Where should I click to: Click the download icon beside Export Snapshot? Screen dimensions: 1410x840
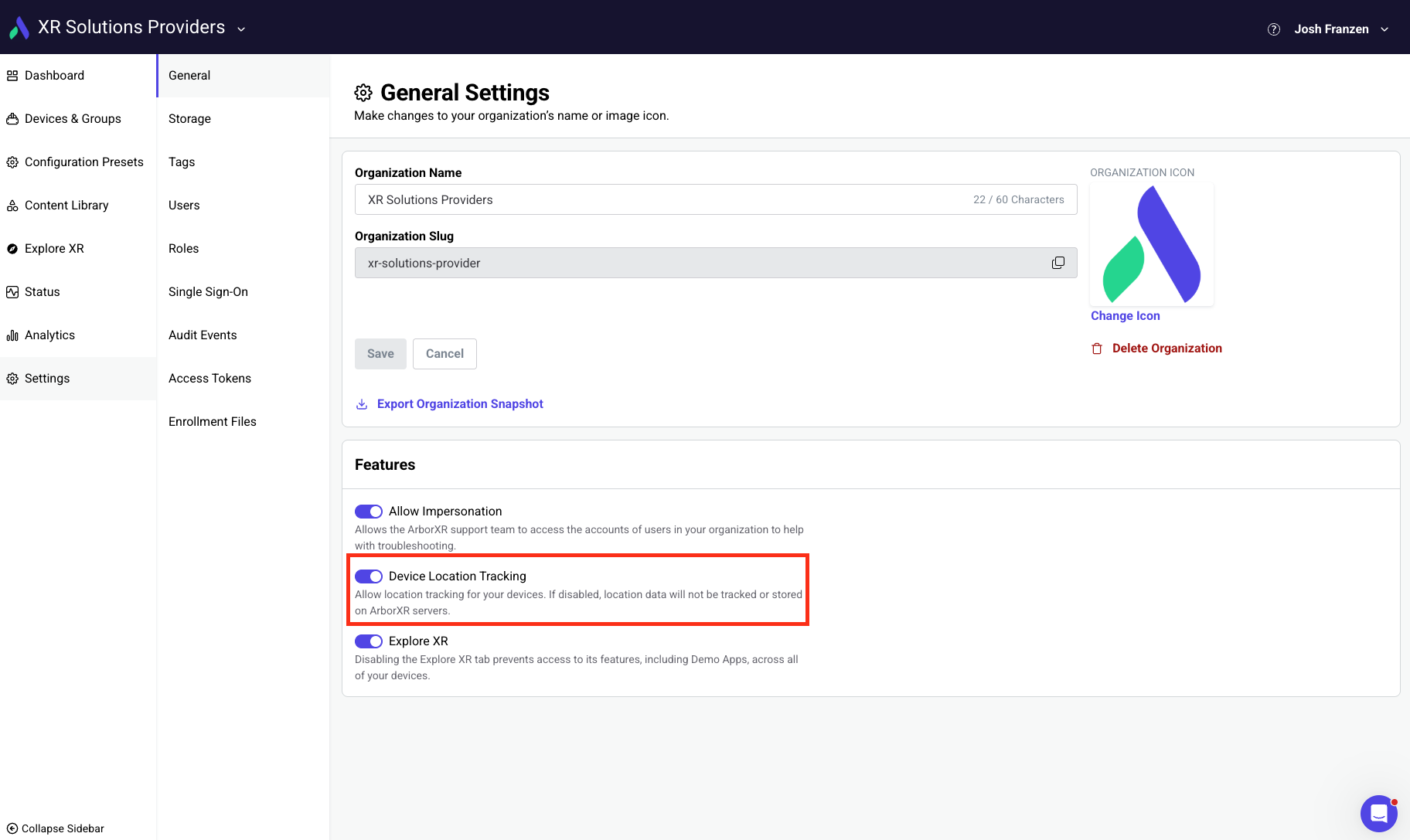362,404
